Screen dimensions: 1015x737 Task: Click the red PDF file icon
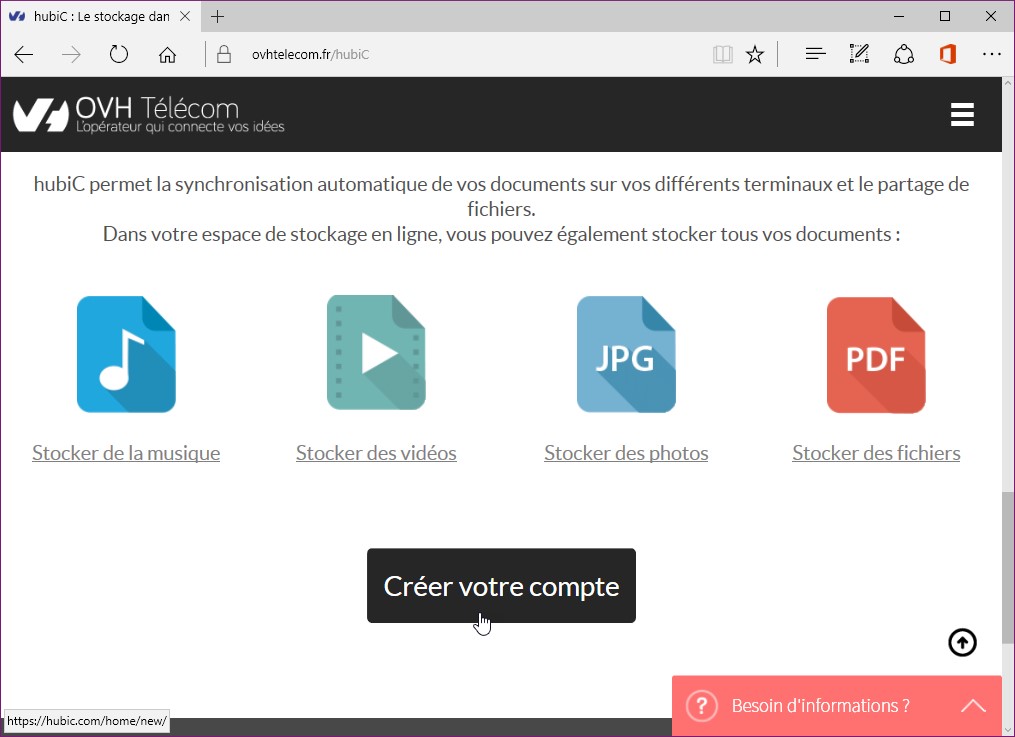click(x=876, y=355)
